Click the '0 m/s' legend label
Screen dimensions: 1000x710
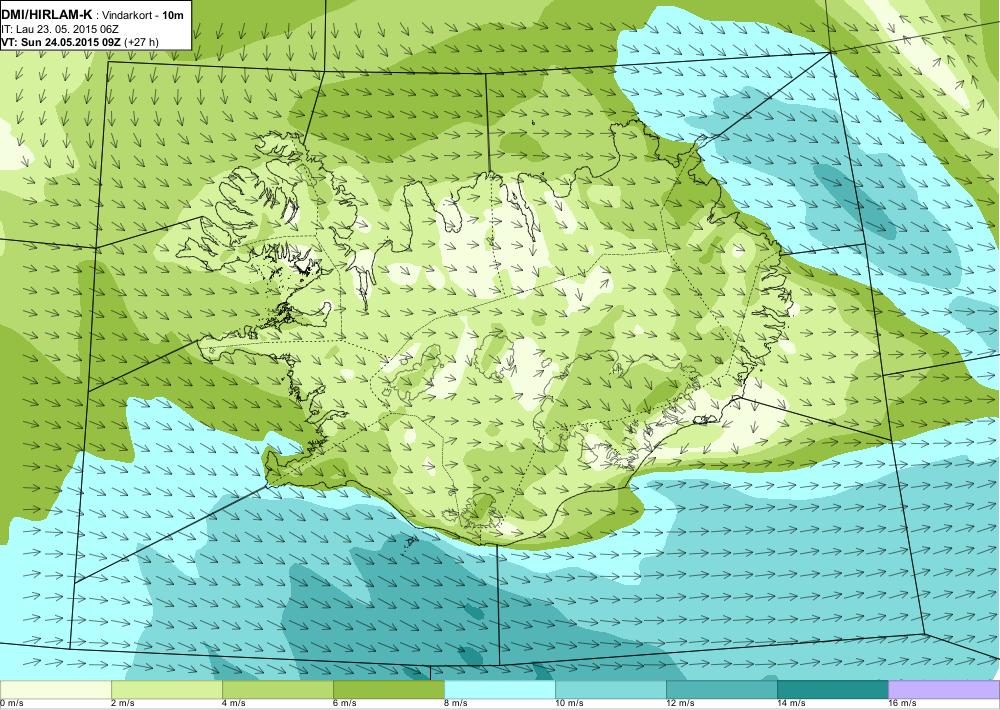click(11, 704)
